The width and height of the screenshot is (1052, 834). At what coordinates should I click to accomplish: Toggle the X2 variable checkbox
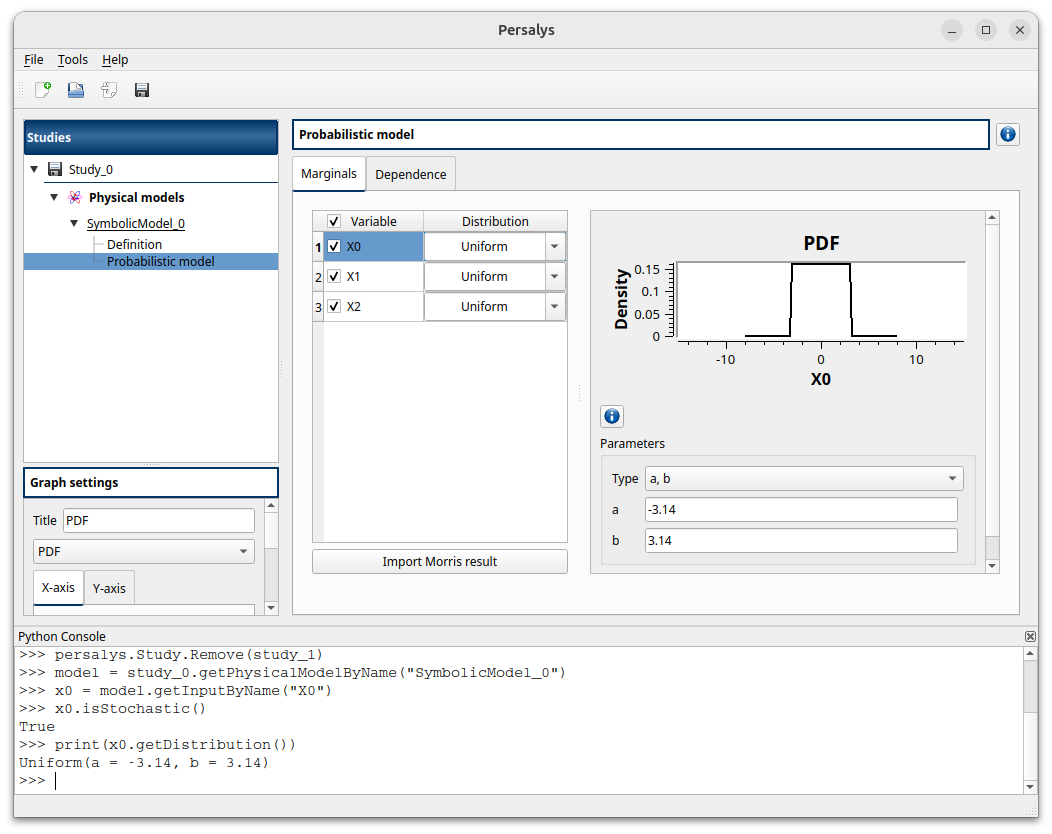coord(334,307)
